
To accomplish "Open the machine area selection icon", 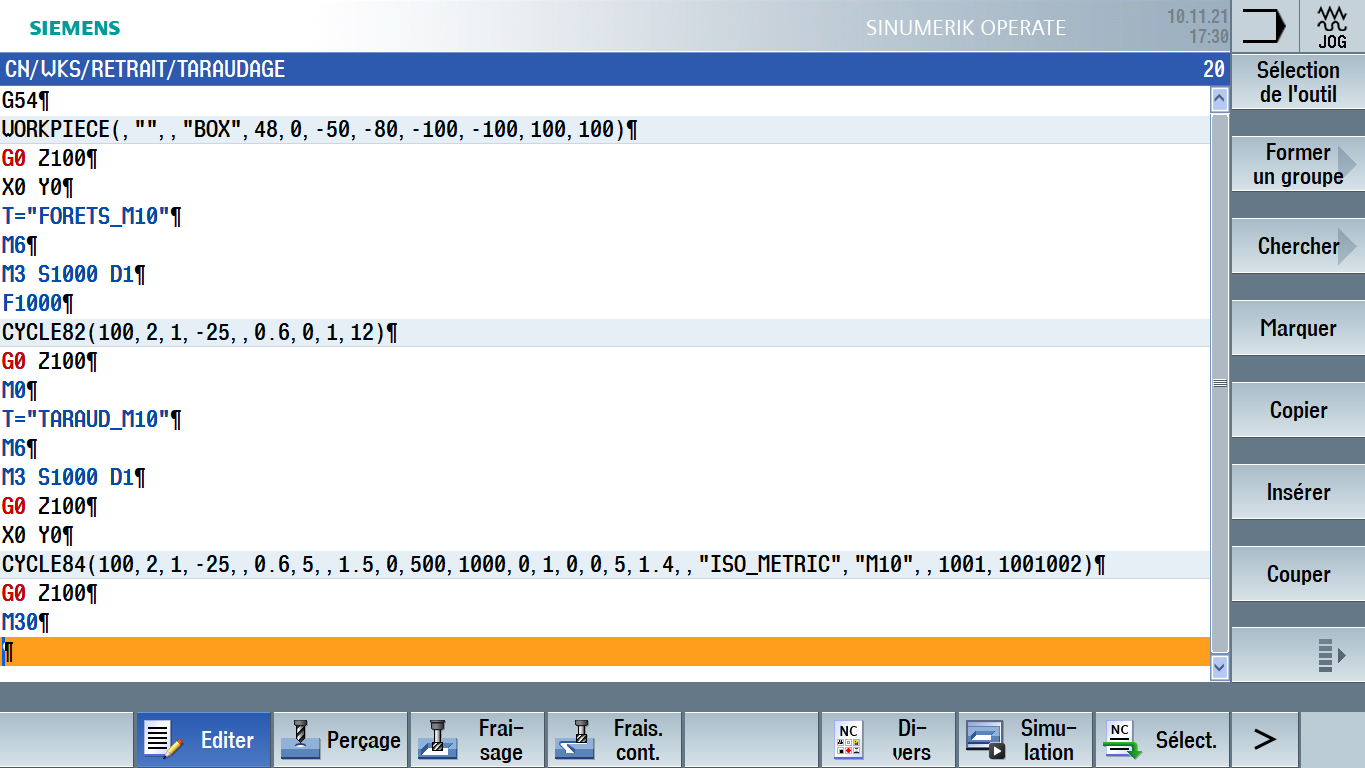I will click(x=1264, y=26).
